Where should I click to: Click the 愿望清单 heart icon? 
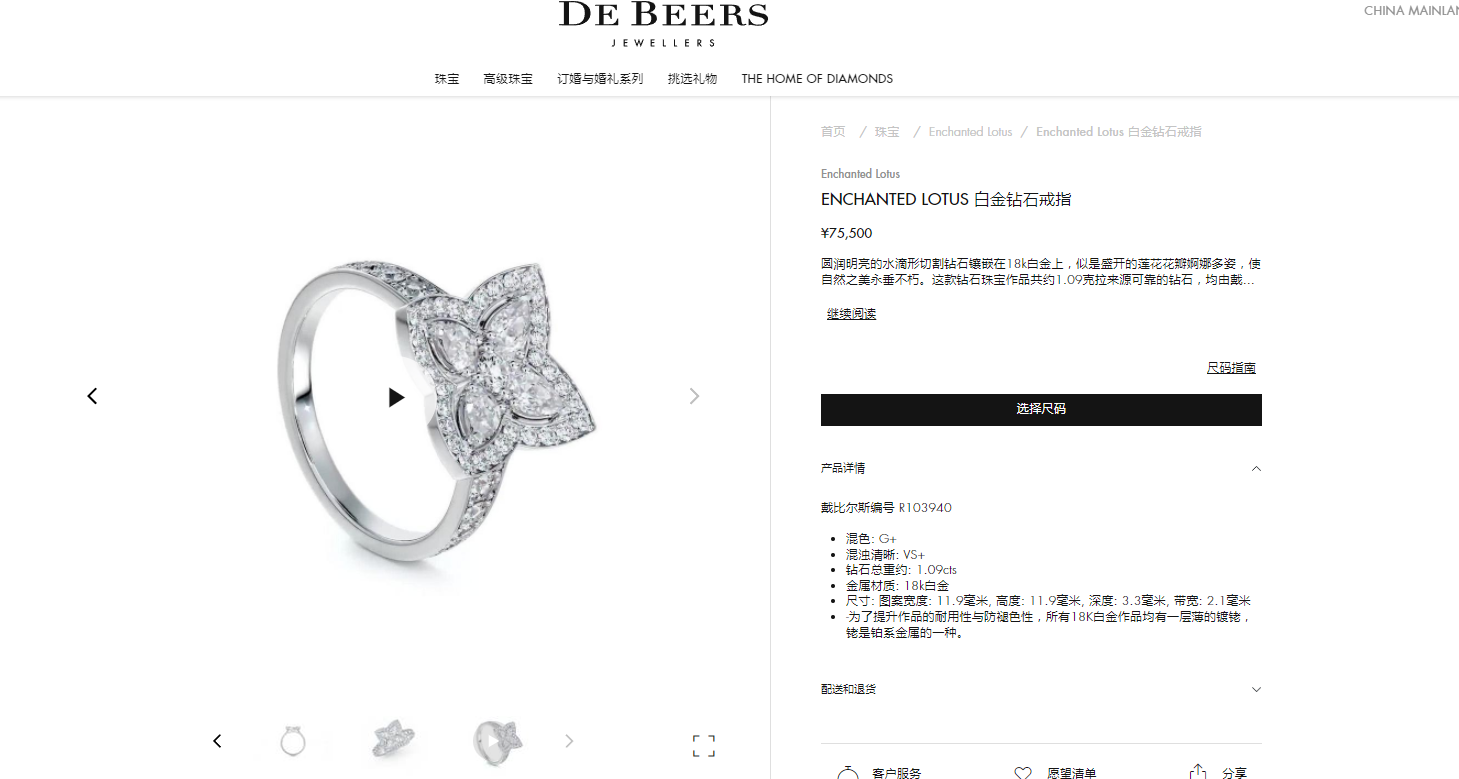coord(1023,773)
